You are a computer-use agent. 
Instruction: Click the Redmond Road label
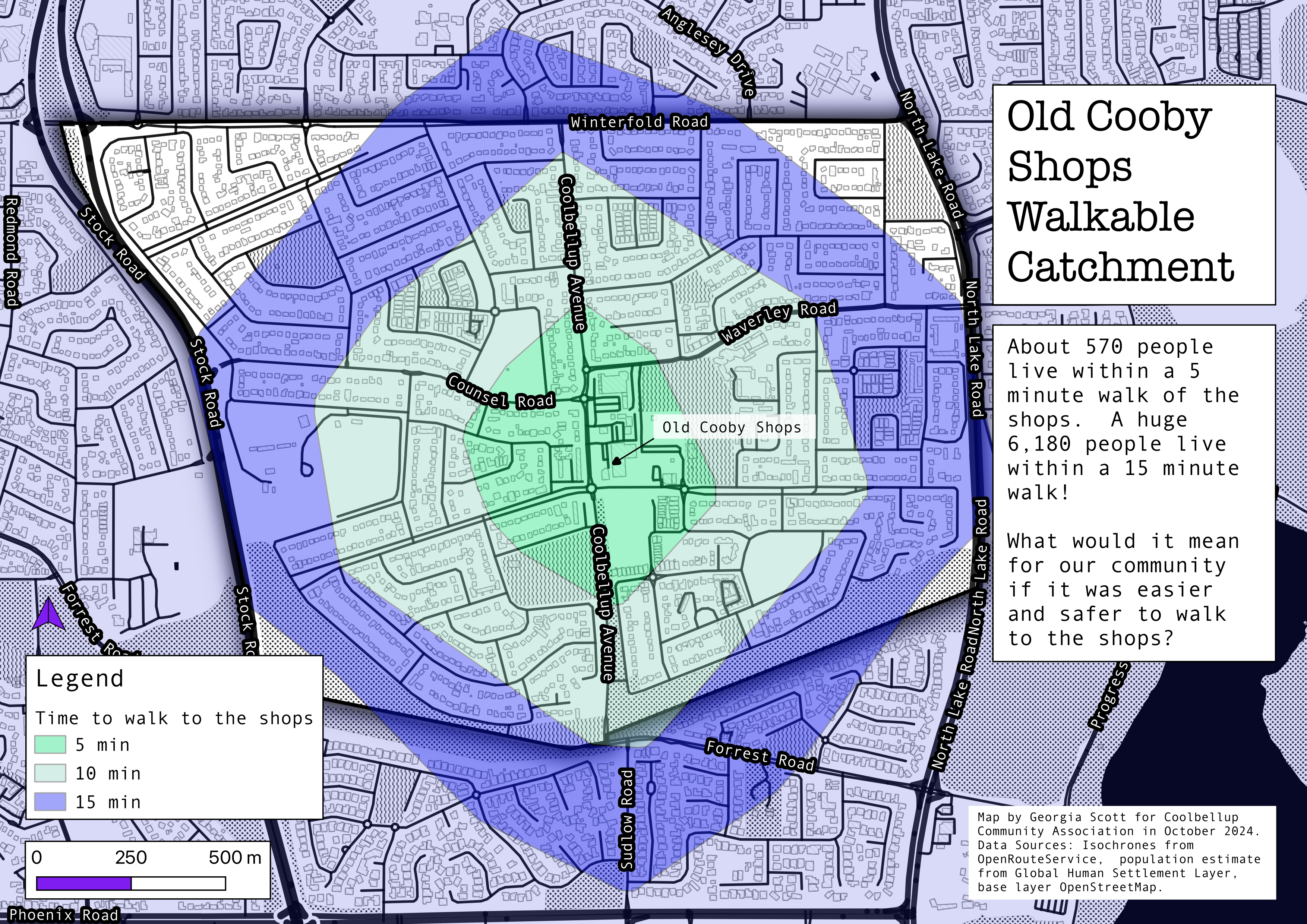coord(12,251)
